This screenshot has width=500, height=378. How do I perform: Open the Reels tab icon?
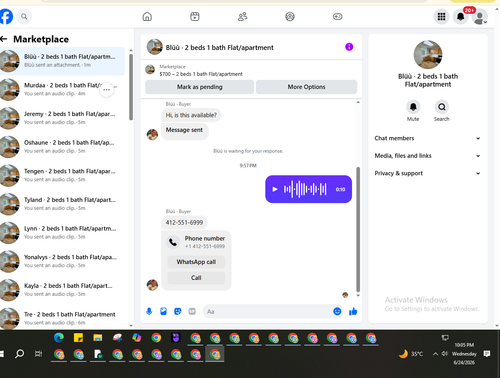coord(195,16)
